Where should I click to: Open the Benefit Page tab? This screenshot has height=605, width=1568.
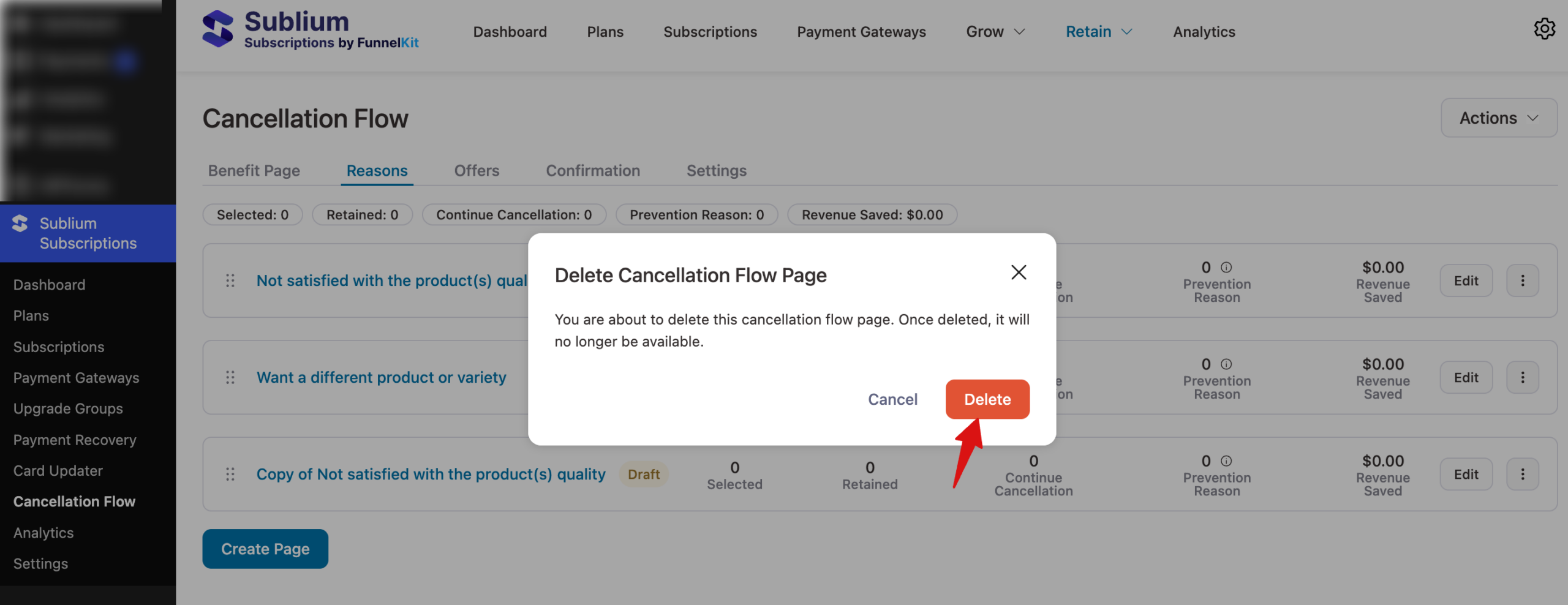(254, 171)
